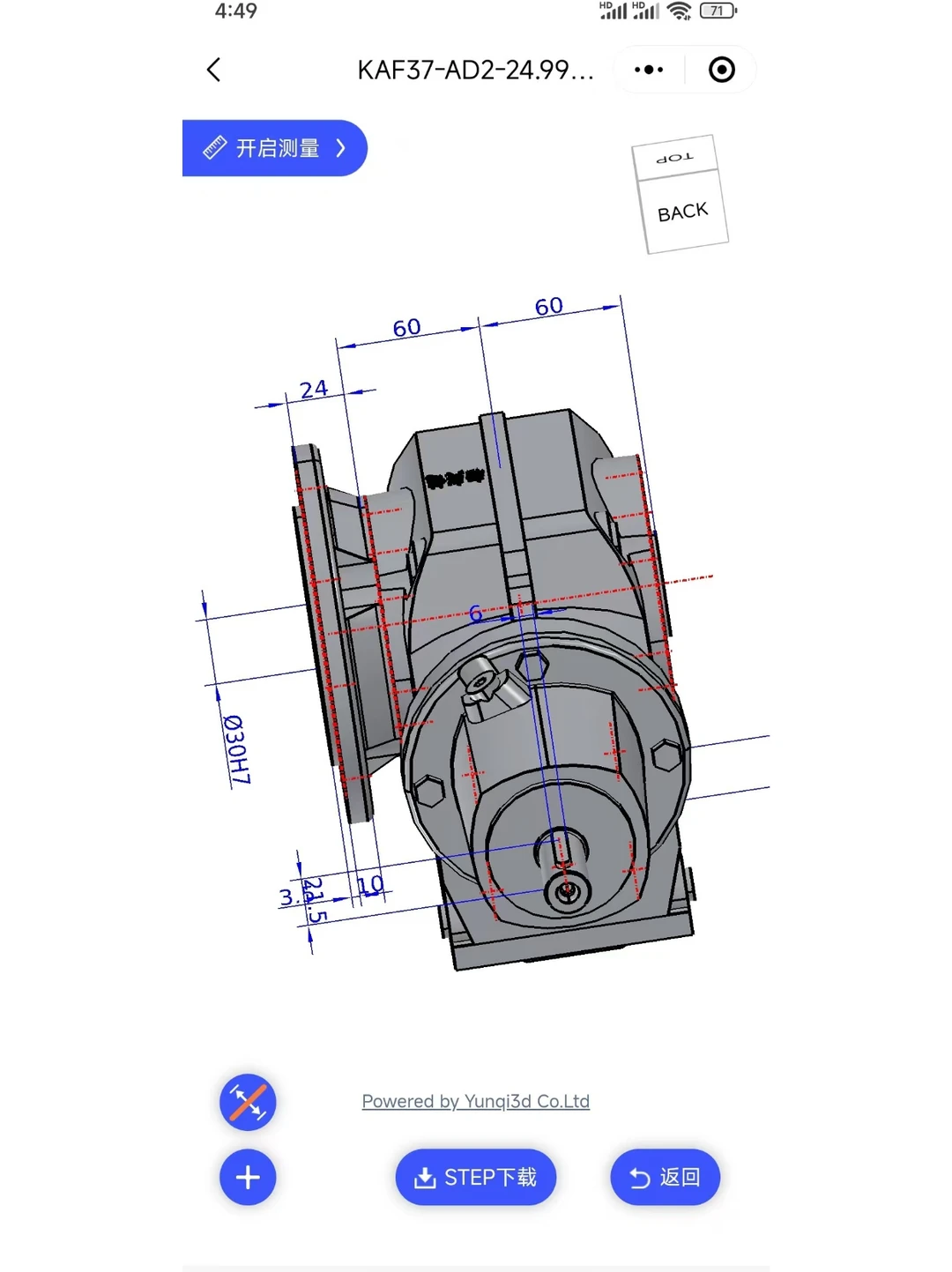952x1272 pixels.
Task: Tap the Wi-Fi icon in status bar
Action: 679,11
